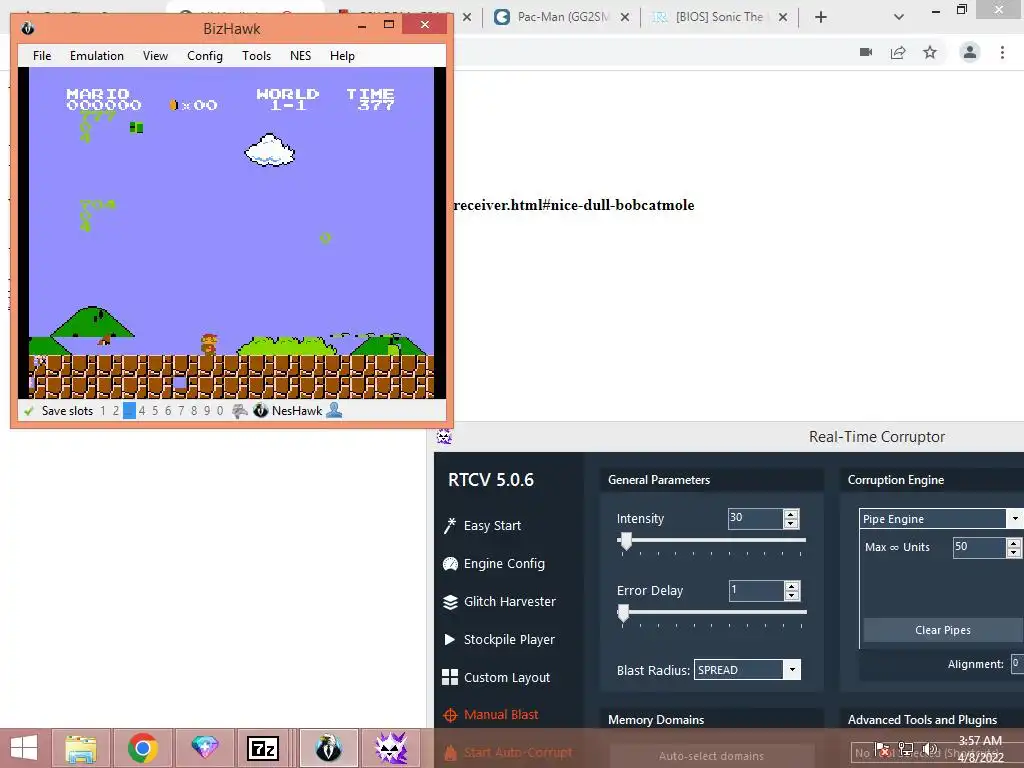Click the Max Units value field

point(979,547)
